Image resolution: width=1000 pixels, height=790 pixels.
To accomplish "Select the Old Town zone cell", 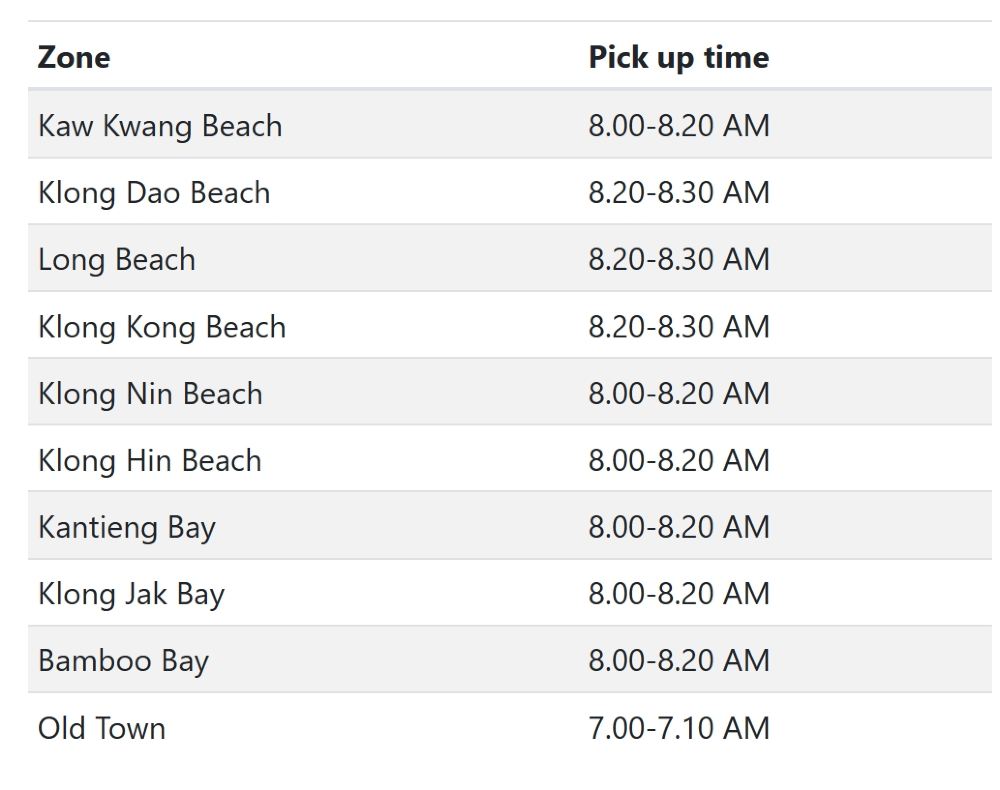I will (102, 728).
